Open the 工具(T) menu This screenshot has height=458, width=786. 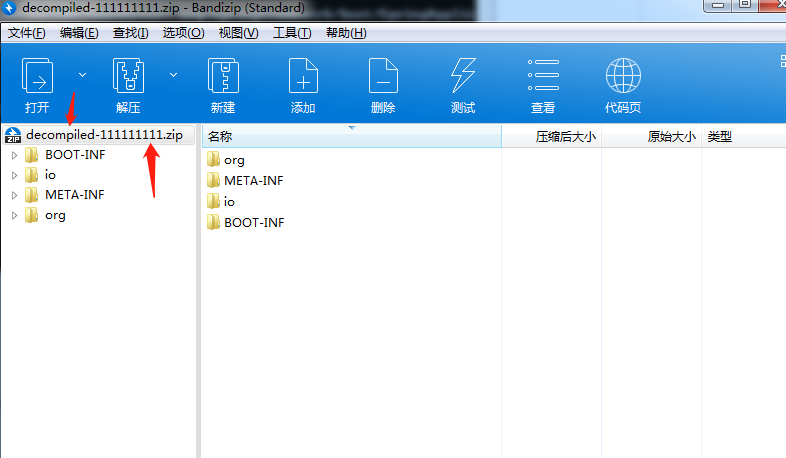click(292, 33)
